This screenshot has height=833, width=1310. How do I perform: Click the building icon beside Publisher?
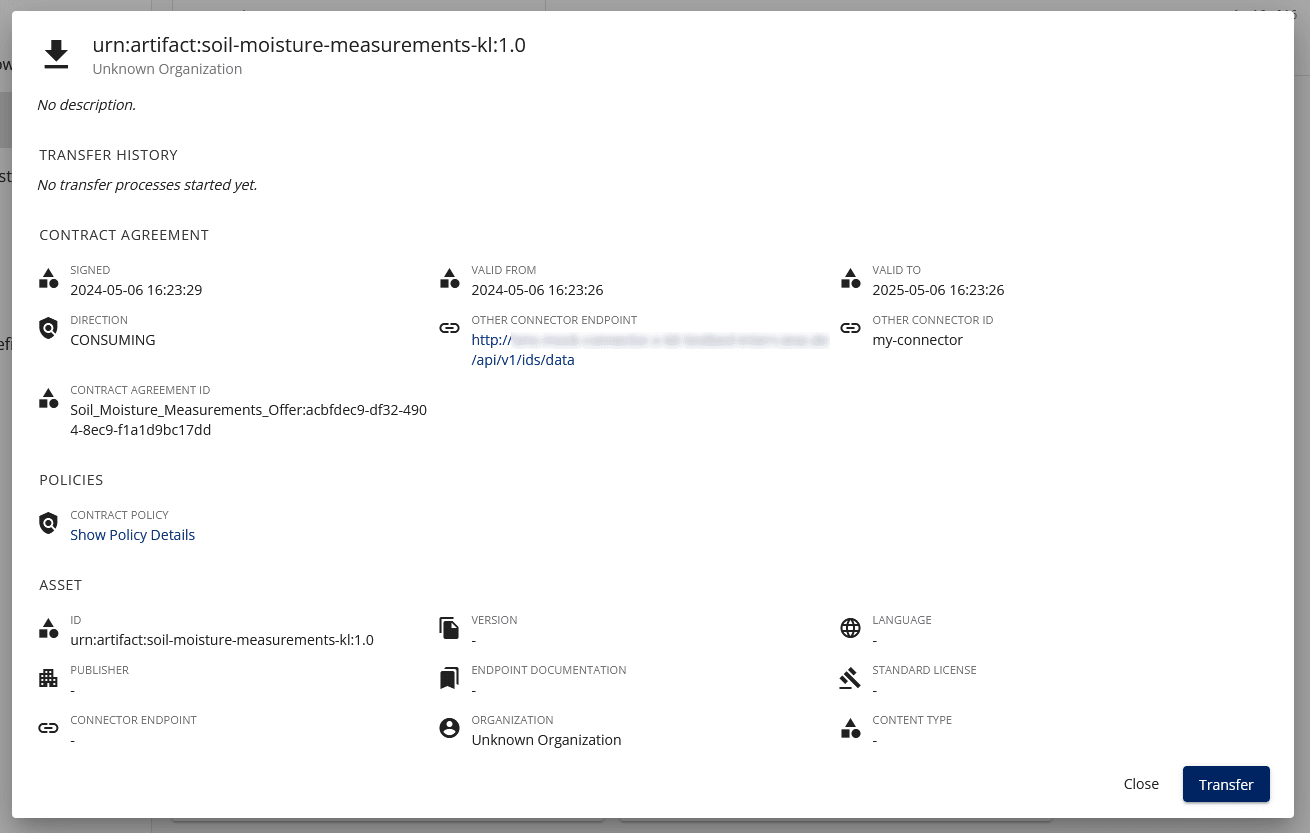(x=48, y=678)
